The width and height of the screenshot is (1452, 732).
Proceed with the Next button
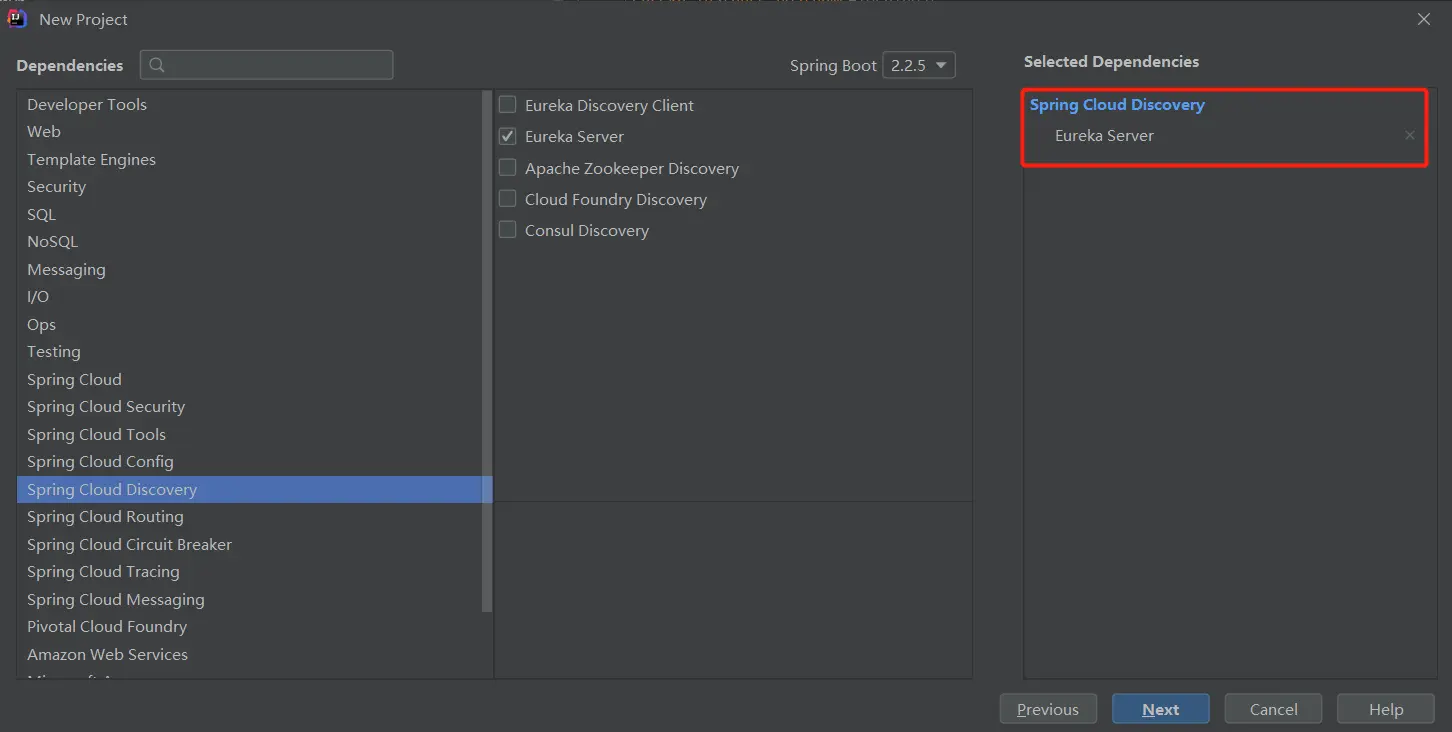[1161, 709]
